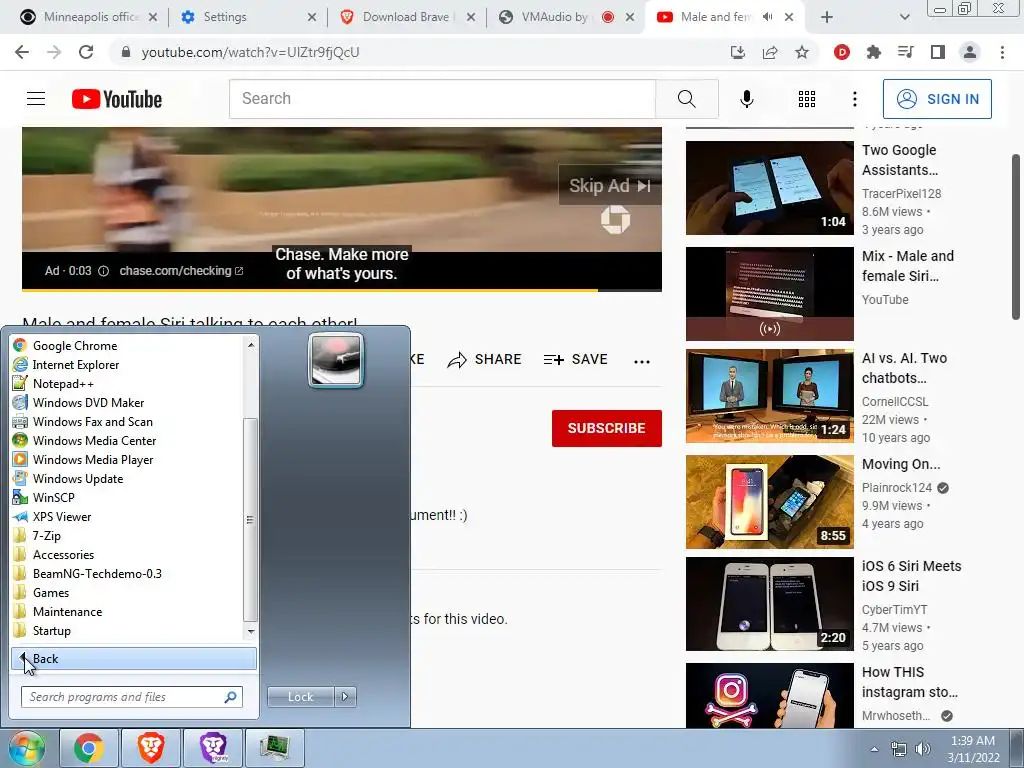Image resolution: width=1024 pixels, height=768 pixels.
Task: Open more actions ellipsis under the video
Action: tap(642, 361)
